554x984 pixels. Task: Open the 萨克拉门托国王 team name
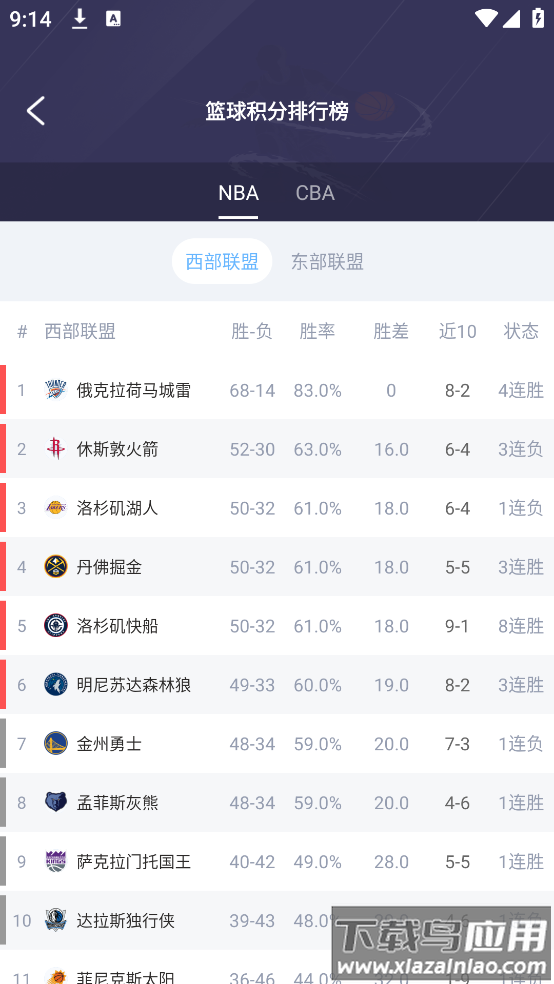[134, 862]
